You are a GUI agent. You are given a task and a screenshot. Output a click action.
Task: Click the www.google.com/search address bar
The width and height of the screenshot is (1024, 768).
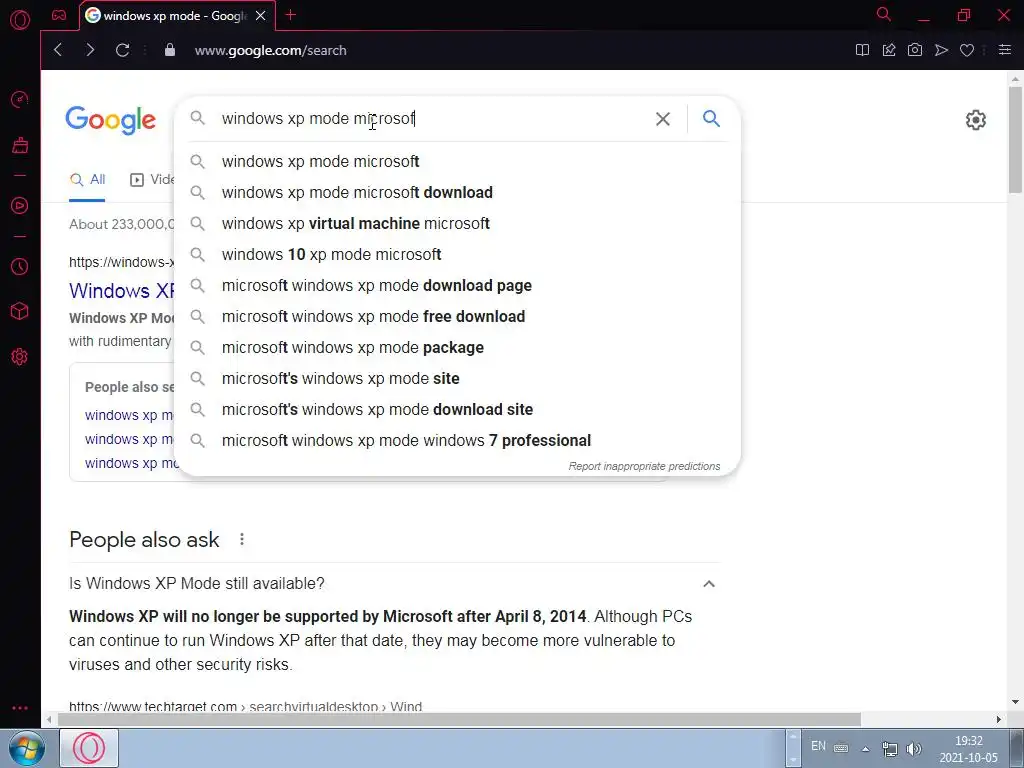(270, 50)
